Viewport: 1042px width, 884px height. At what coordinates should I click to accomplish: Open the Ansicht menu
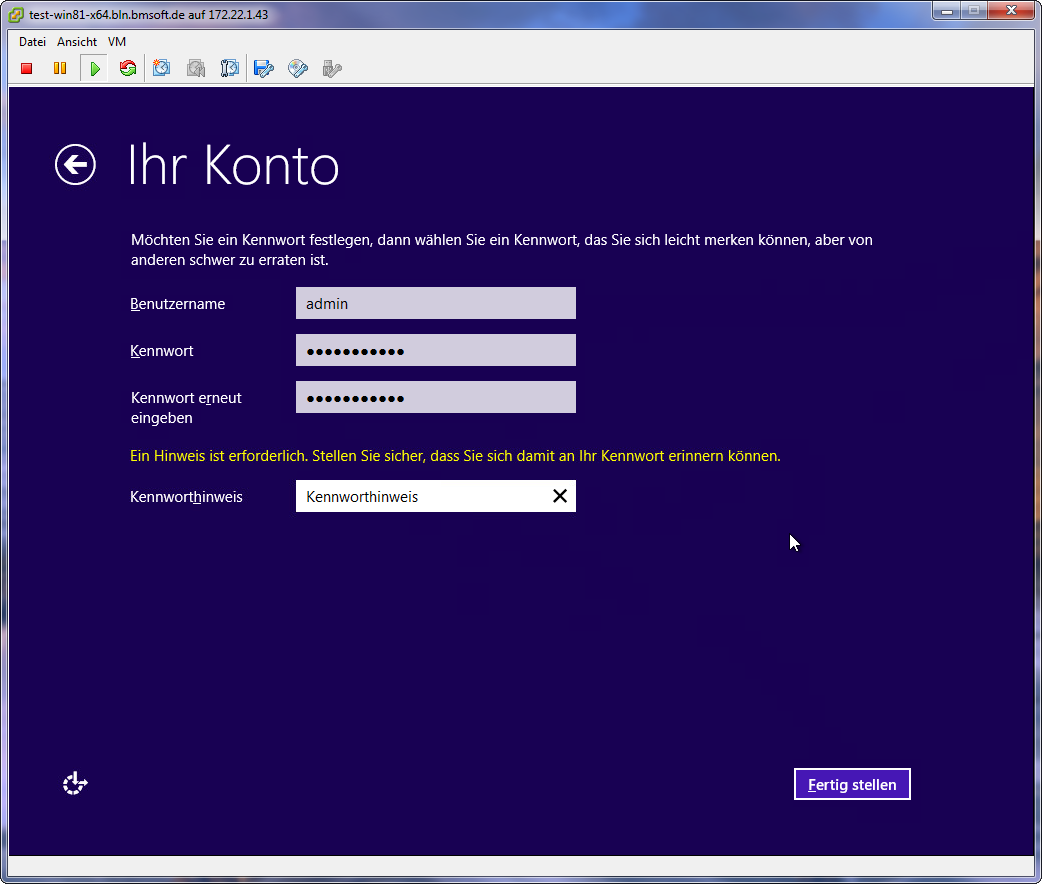point(77,42)
